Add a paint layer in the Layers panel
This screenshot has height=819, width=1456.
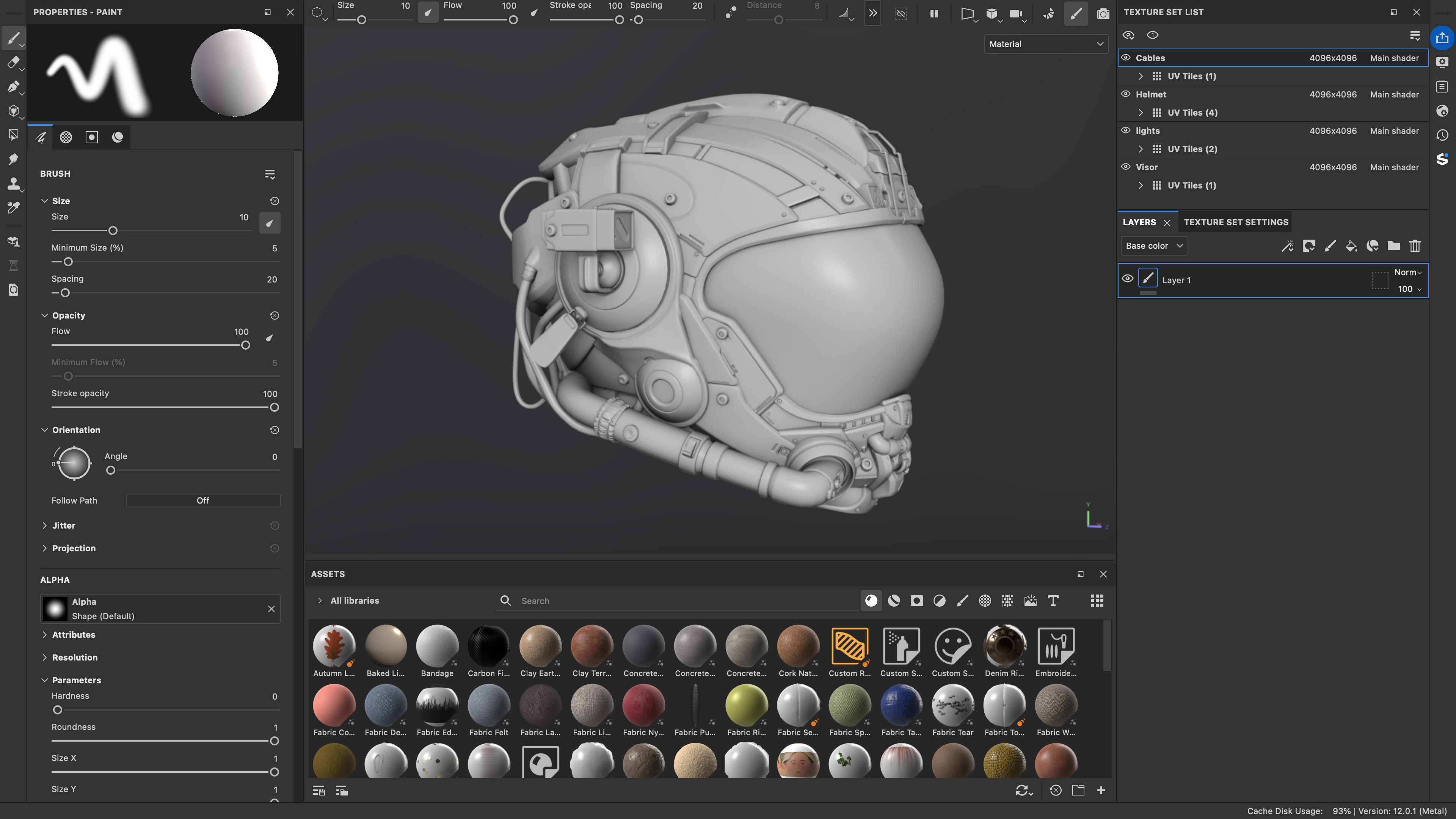1329,245
